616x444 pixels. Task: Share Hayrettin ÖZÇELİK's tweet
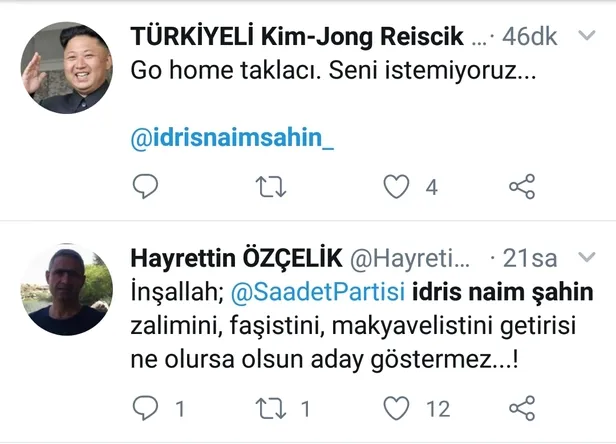(x=522, y=408)
